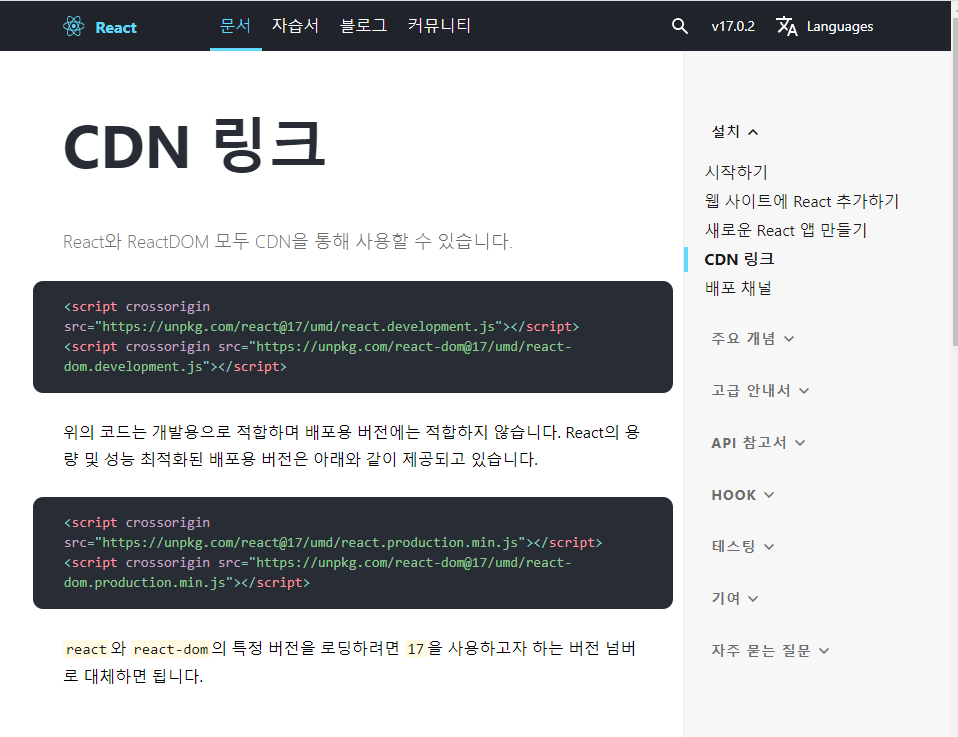Image resolution: width=958 pixels, height=737 pixels.
Task: Click the inline code 'react-dom'
Action: (170, 649)
